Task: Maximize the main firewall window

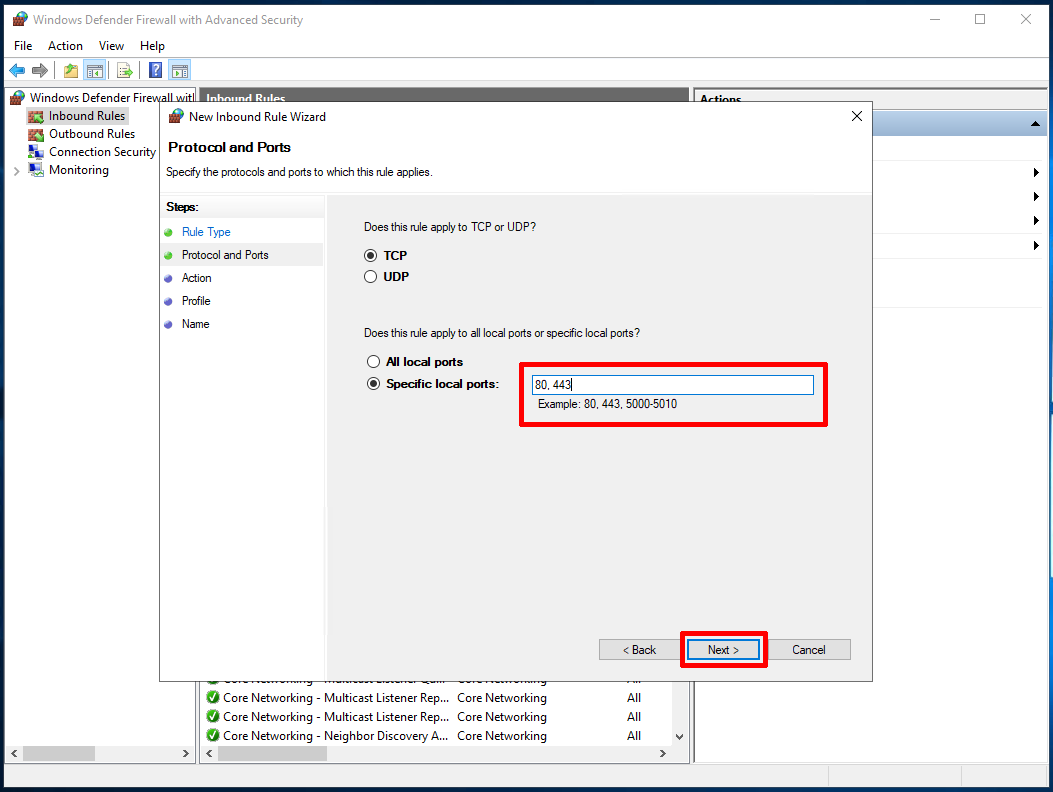Action: (x=980, y=19)
